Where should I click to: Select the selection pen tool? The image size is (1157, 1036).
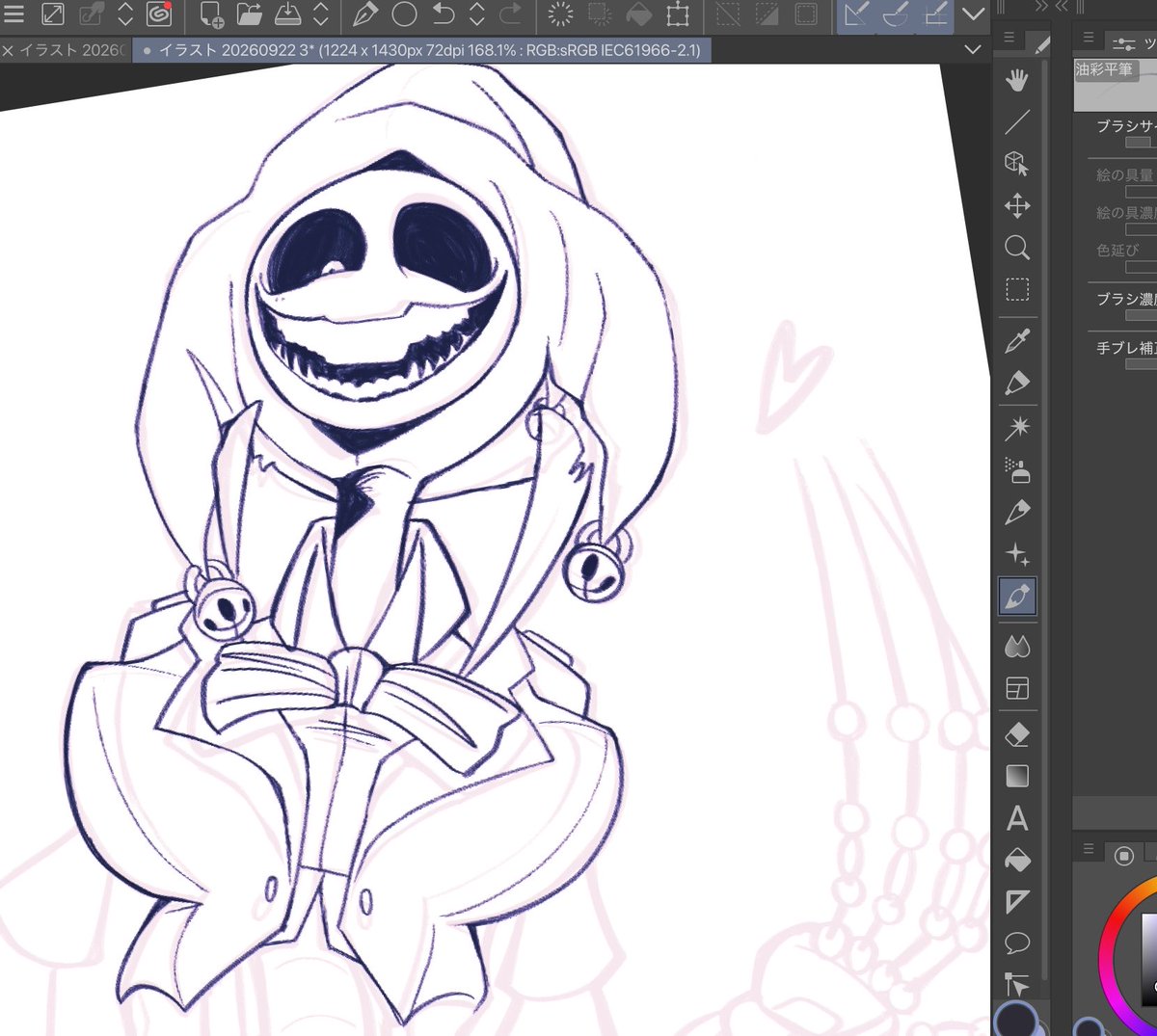(x=1017, y=383)
